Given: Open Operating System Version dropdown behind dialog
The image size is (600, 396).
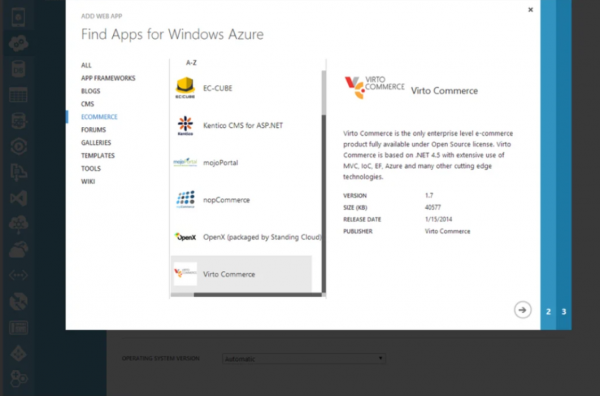Looking at the screenshot, I should 304,359.
